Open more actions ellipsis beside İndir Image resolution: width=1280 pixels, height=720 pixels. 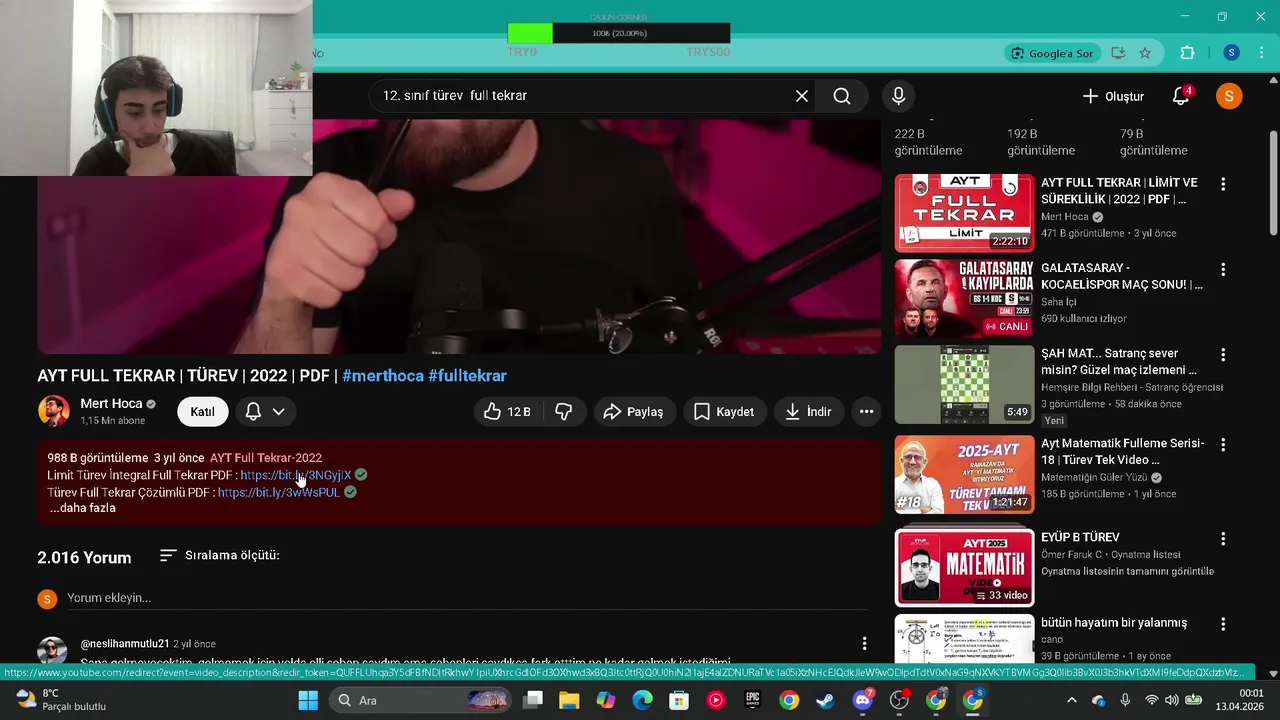(866, 412)
